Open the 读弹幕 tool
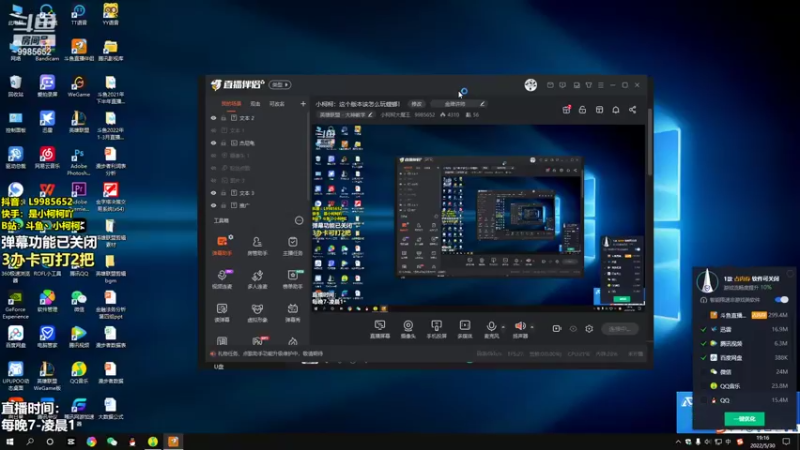Image resolution: width=800 pixels, height=450 pixels. (x=222, y=312)
